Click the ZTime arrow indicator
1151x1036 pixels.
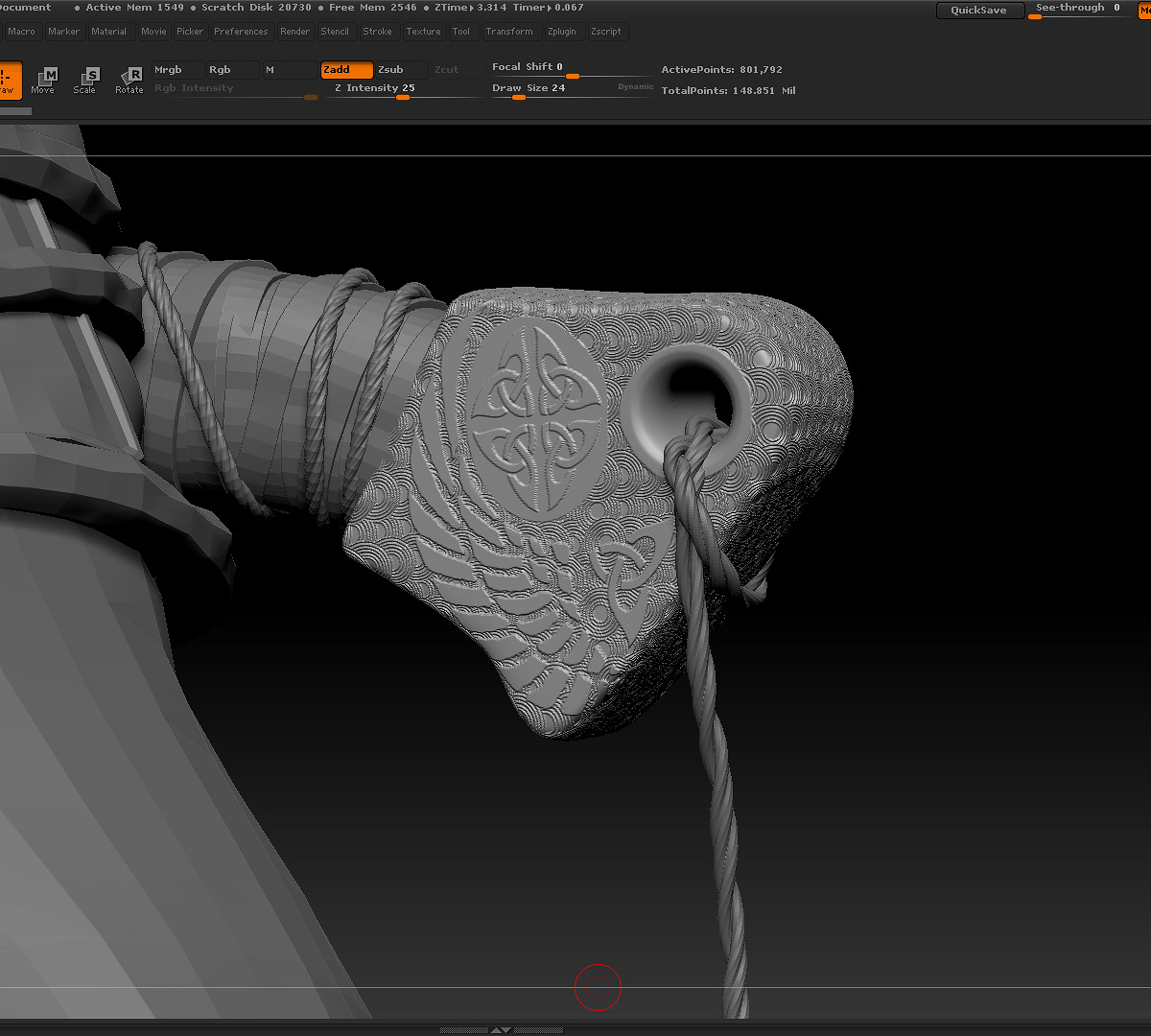tap(470, 8)
